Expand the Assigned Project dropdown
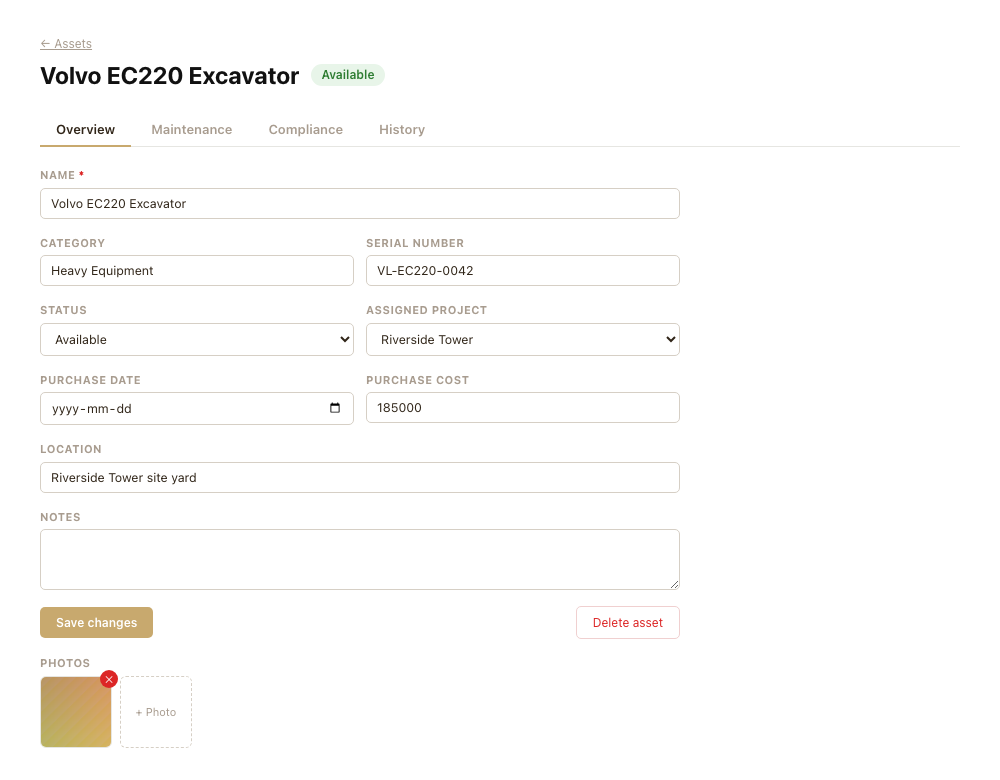Viewport: 1000px width, 780px height. 523,339
